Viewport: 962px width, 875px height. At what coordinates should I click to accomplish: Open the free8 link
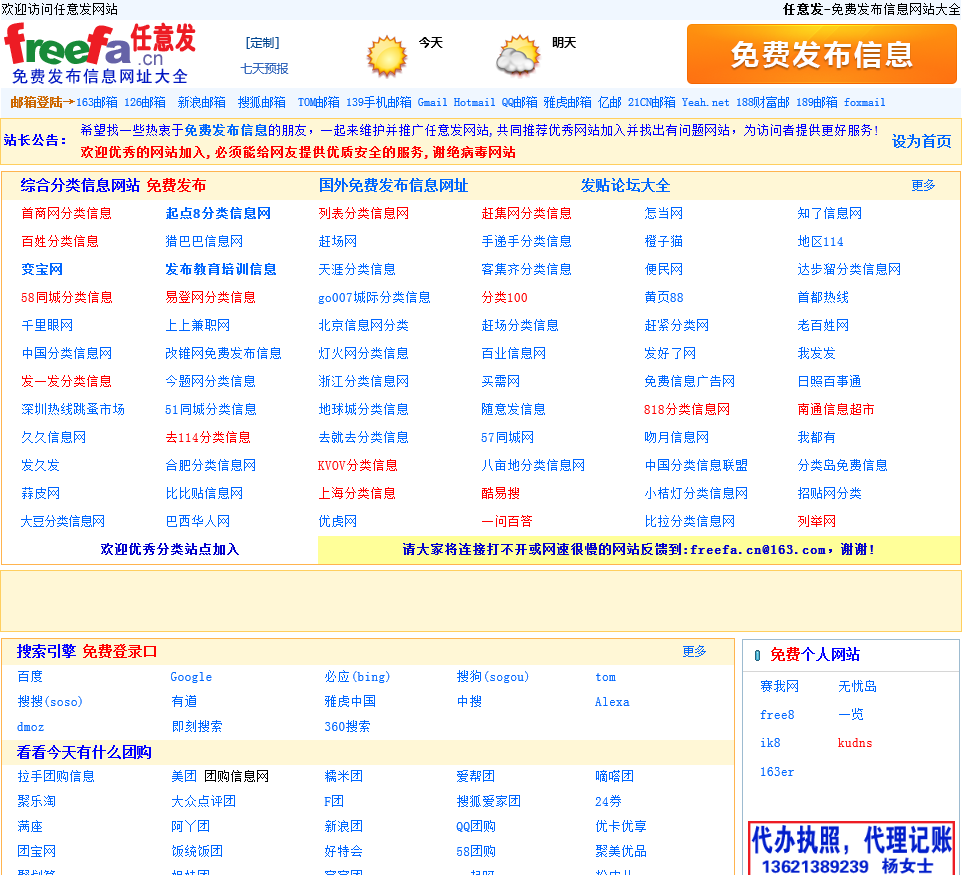pos(777,715)
